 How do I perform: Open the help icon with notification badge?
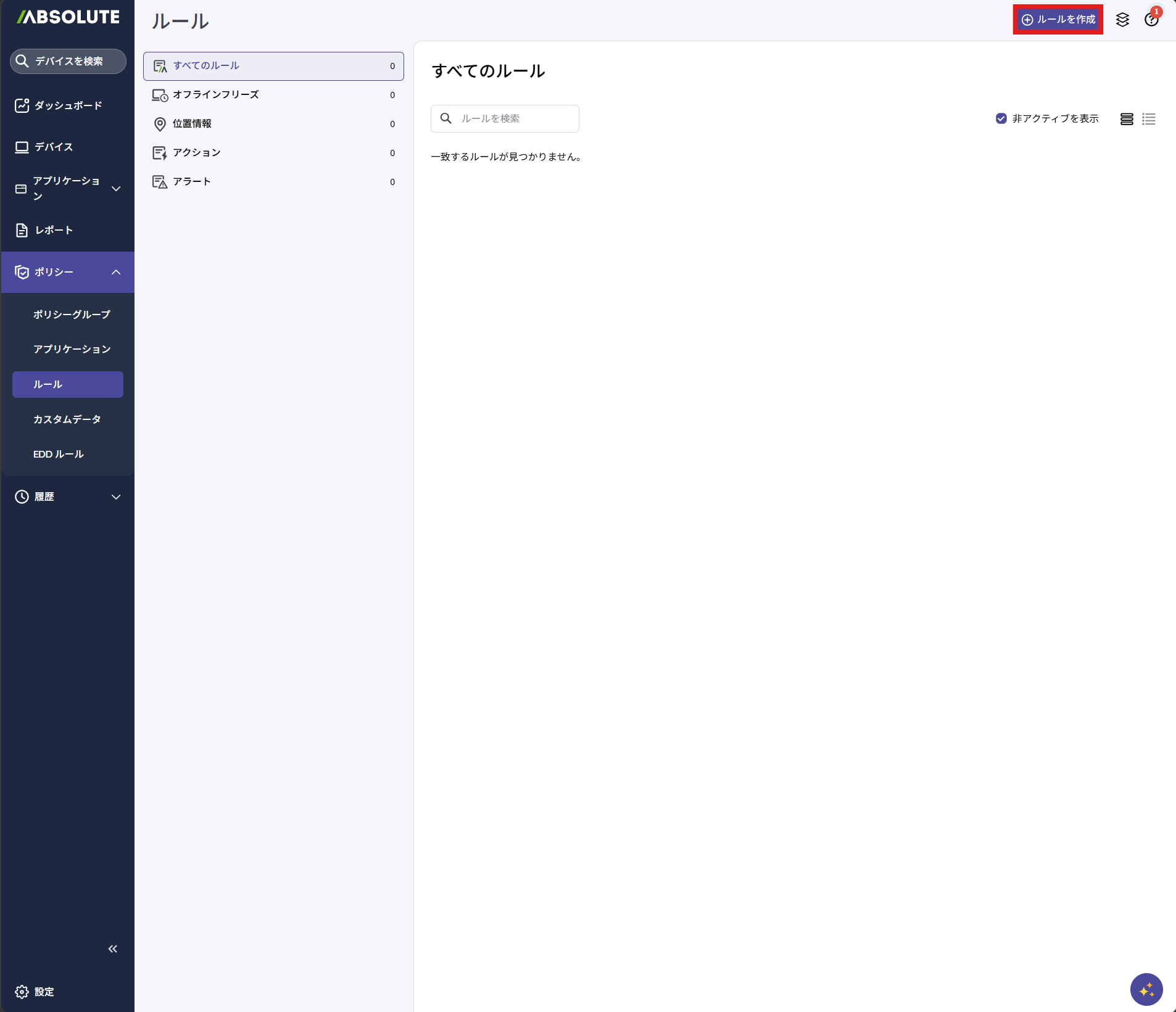1151,19
